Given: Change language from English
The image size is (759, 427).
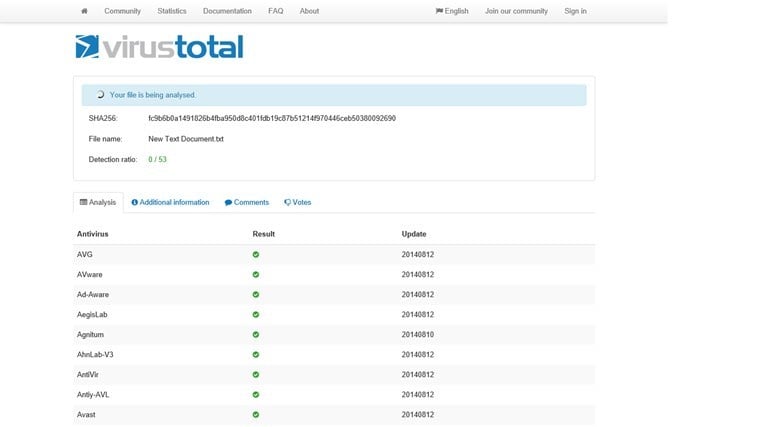Looking at the screenshot, I should [452, 11].
